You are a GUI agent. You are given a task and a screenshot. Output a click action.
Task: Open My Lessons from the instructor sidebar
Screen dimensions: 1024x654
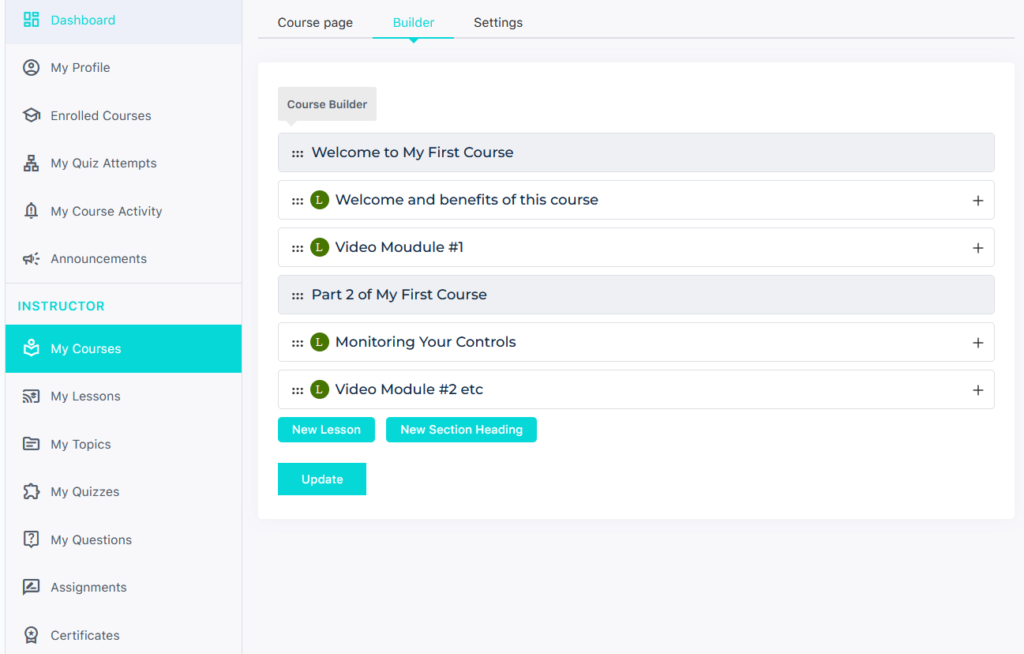[x=30, y=396]
